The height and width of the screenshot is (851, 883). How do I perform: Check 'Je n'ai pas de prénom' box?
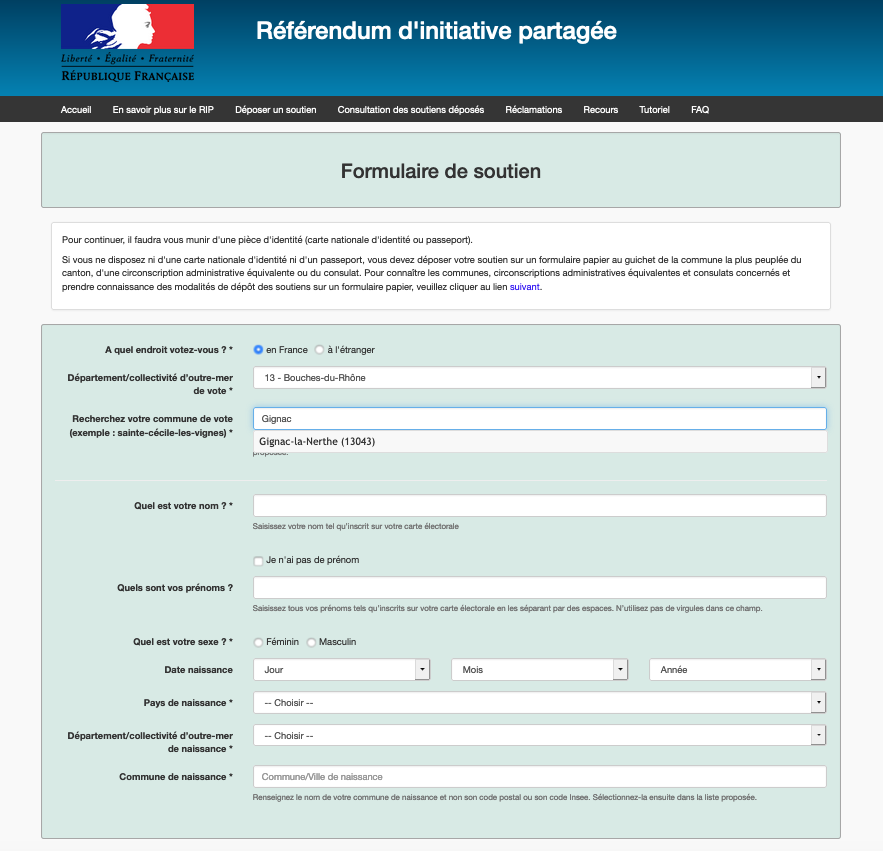click(x=259, y=561)
